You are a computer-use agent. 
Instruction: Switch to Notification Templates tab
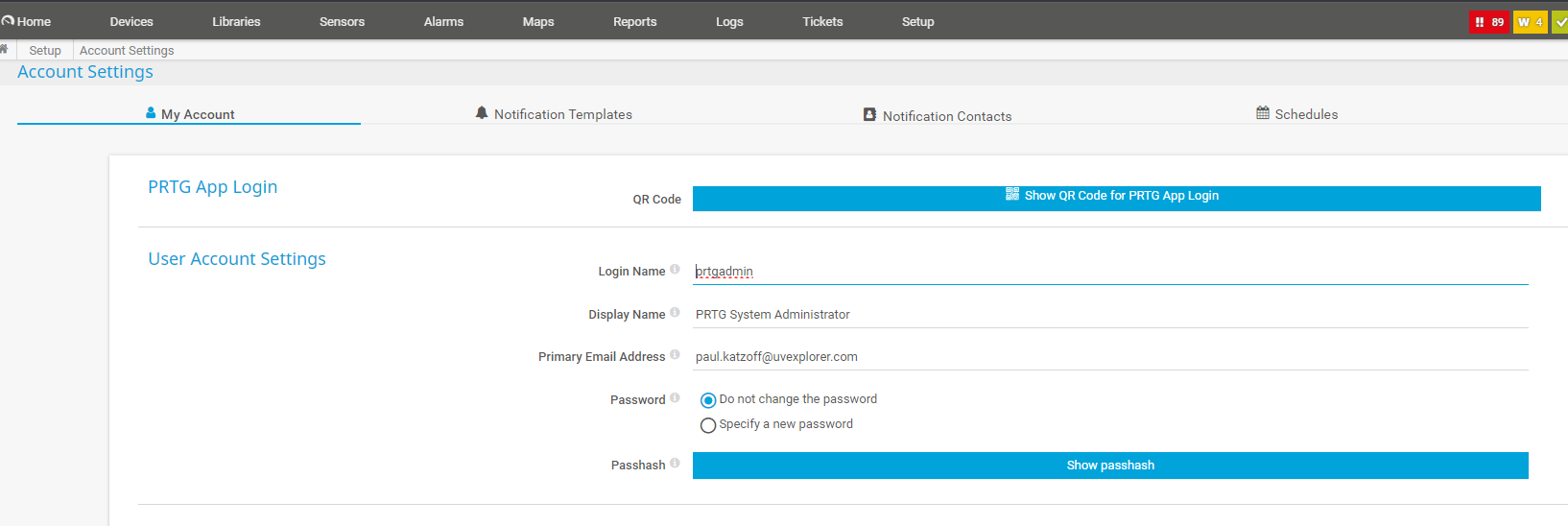(554, 113)
